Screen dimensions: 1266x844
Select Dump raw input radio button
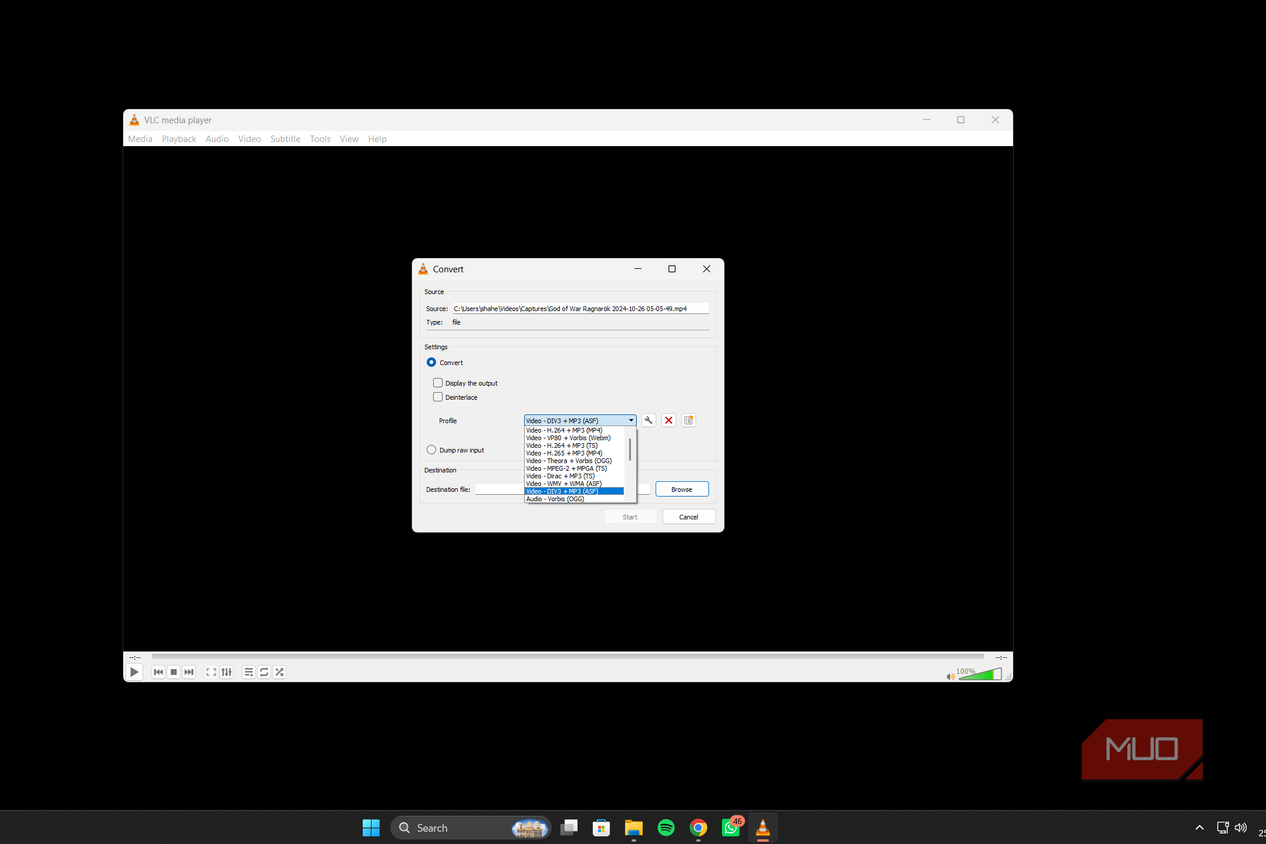click(x=431, y=450)
